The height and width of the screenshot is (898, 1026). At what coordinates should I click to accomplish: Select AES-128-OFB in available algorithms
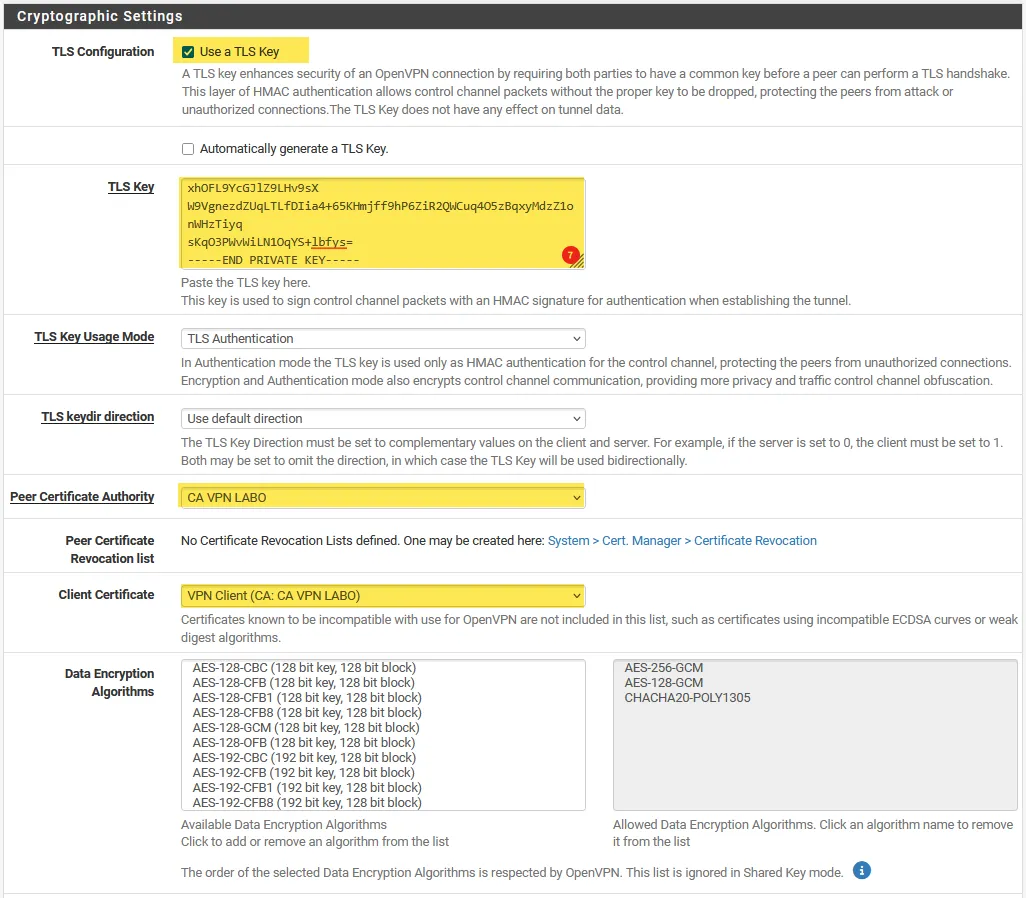coord(304,743)
